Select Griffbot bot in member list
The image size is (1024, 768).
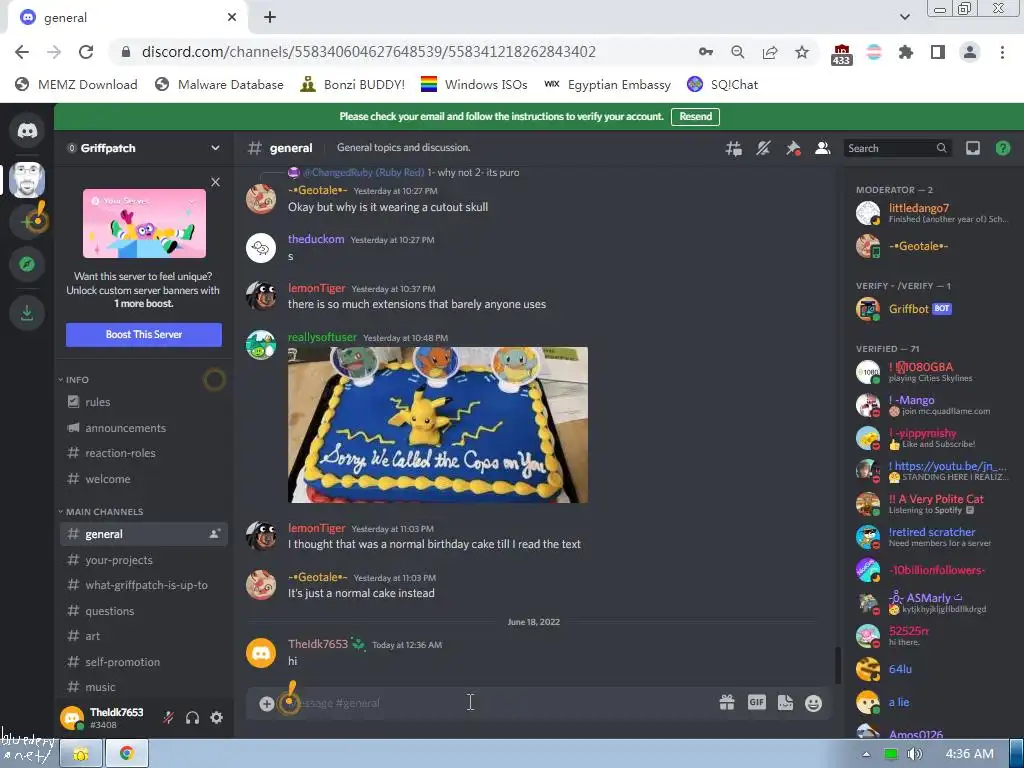point(933,309)
